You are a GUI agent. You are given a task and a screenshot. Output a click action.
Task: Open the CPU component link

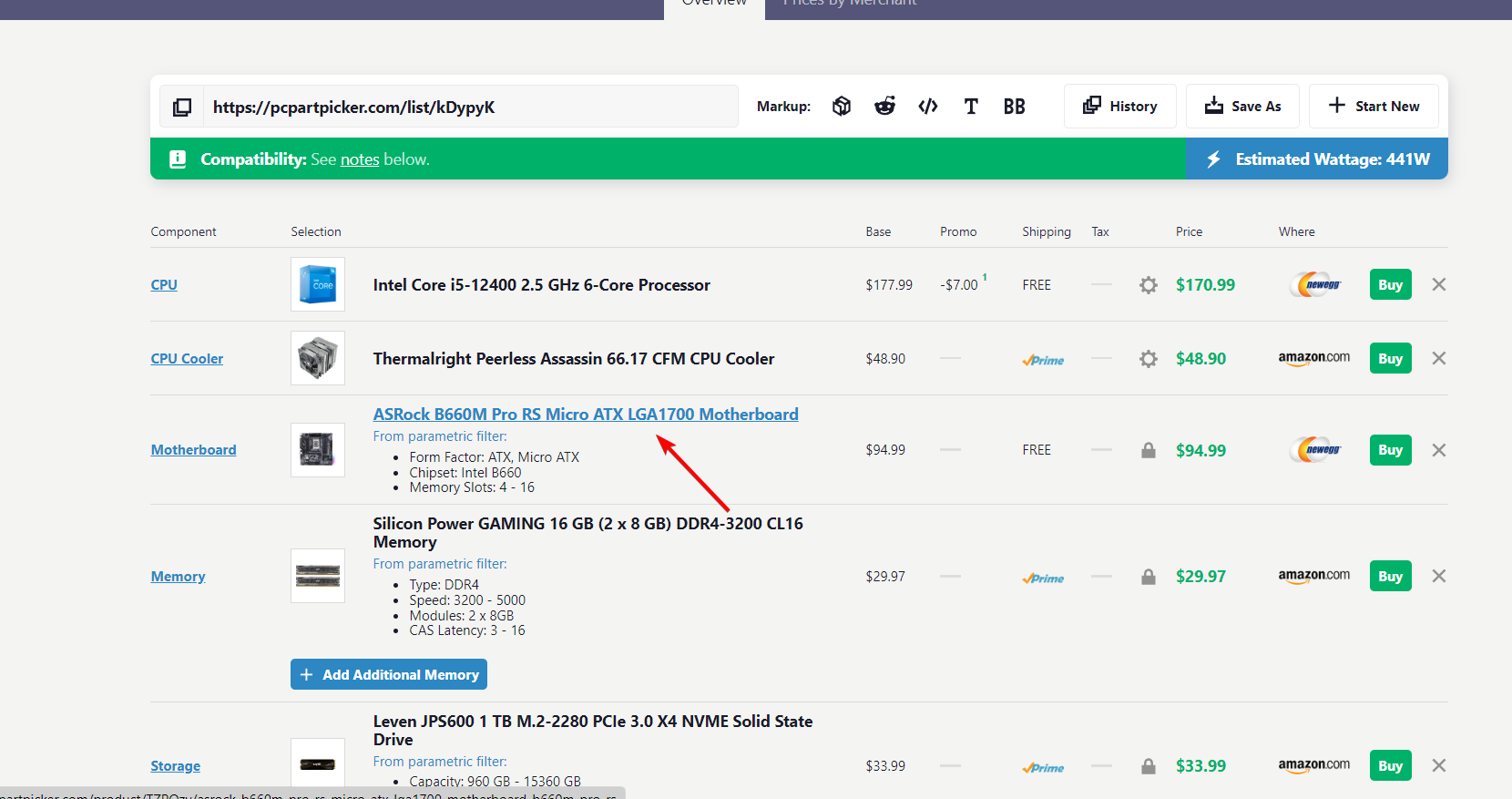[x=164, y=284]
